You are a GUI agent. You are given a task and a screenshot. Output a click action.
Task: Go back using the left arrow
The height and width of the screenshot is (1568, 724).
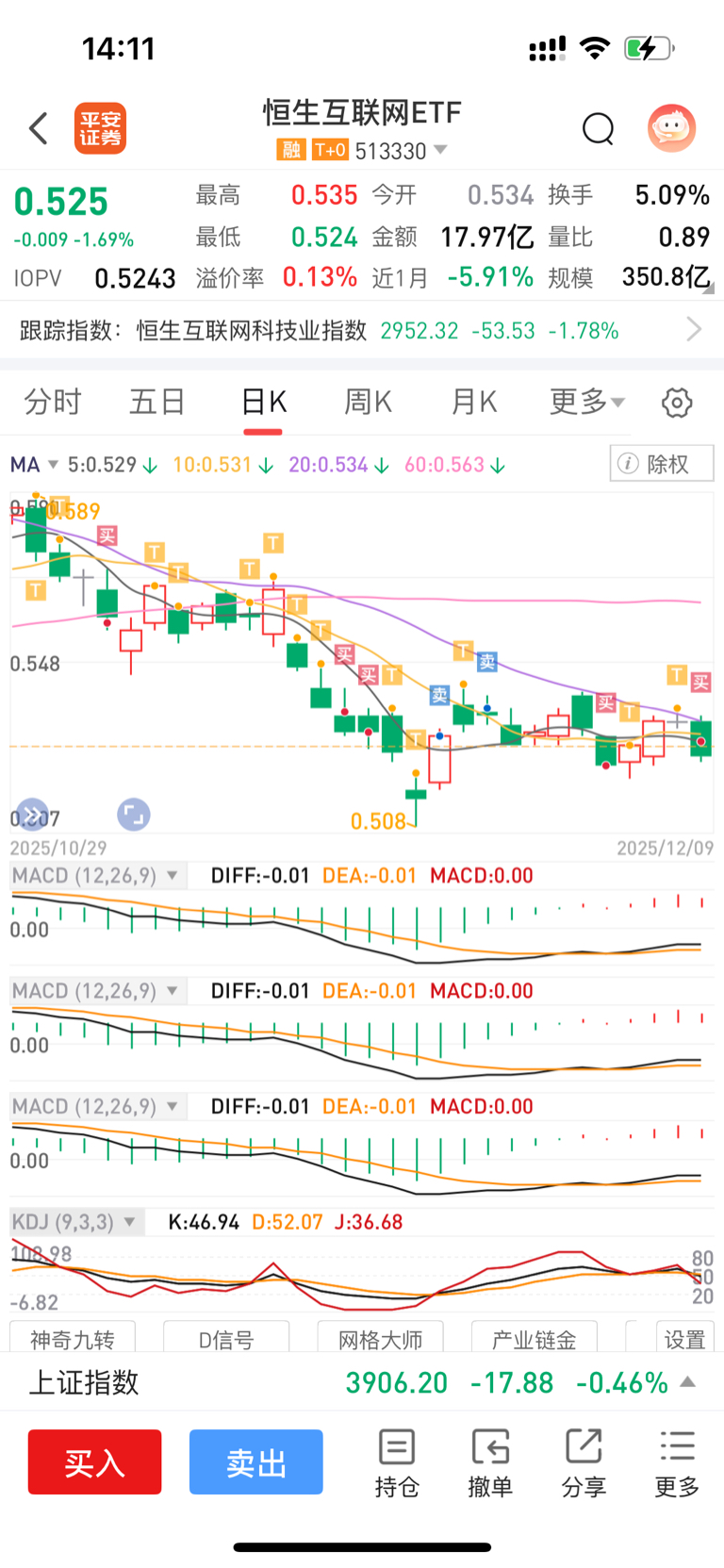click(39, 128)
